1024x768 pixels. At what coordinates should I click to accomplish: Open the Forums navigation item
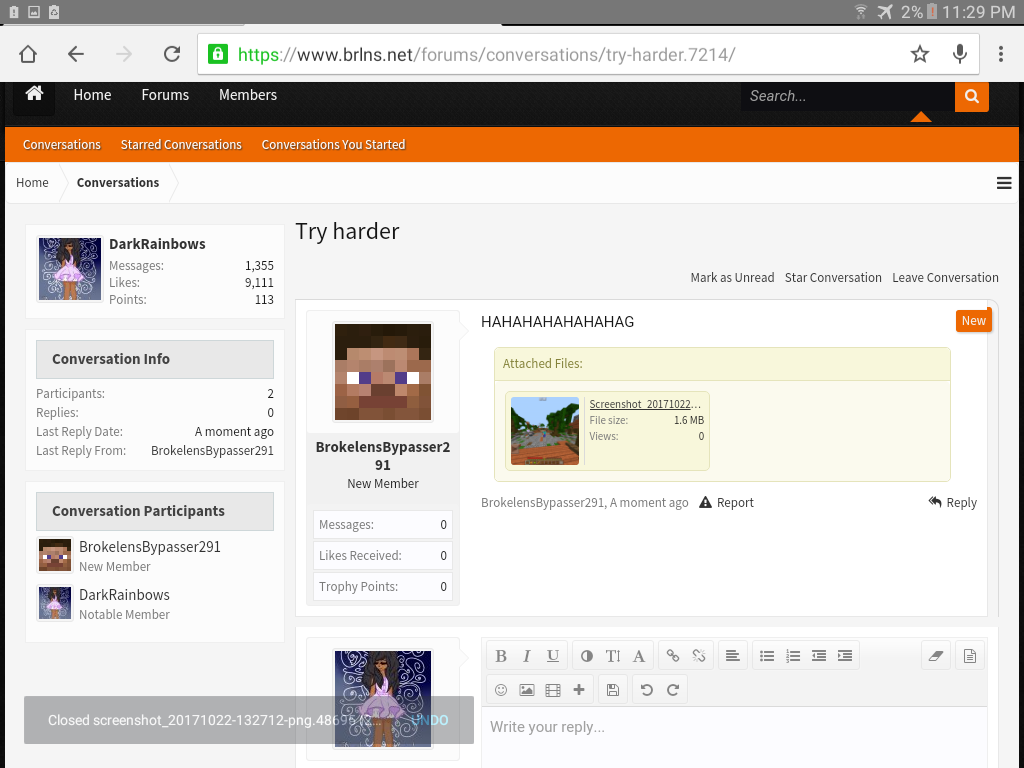point(165,95)
